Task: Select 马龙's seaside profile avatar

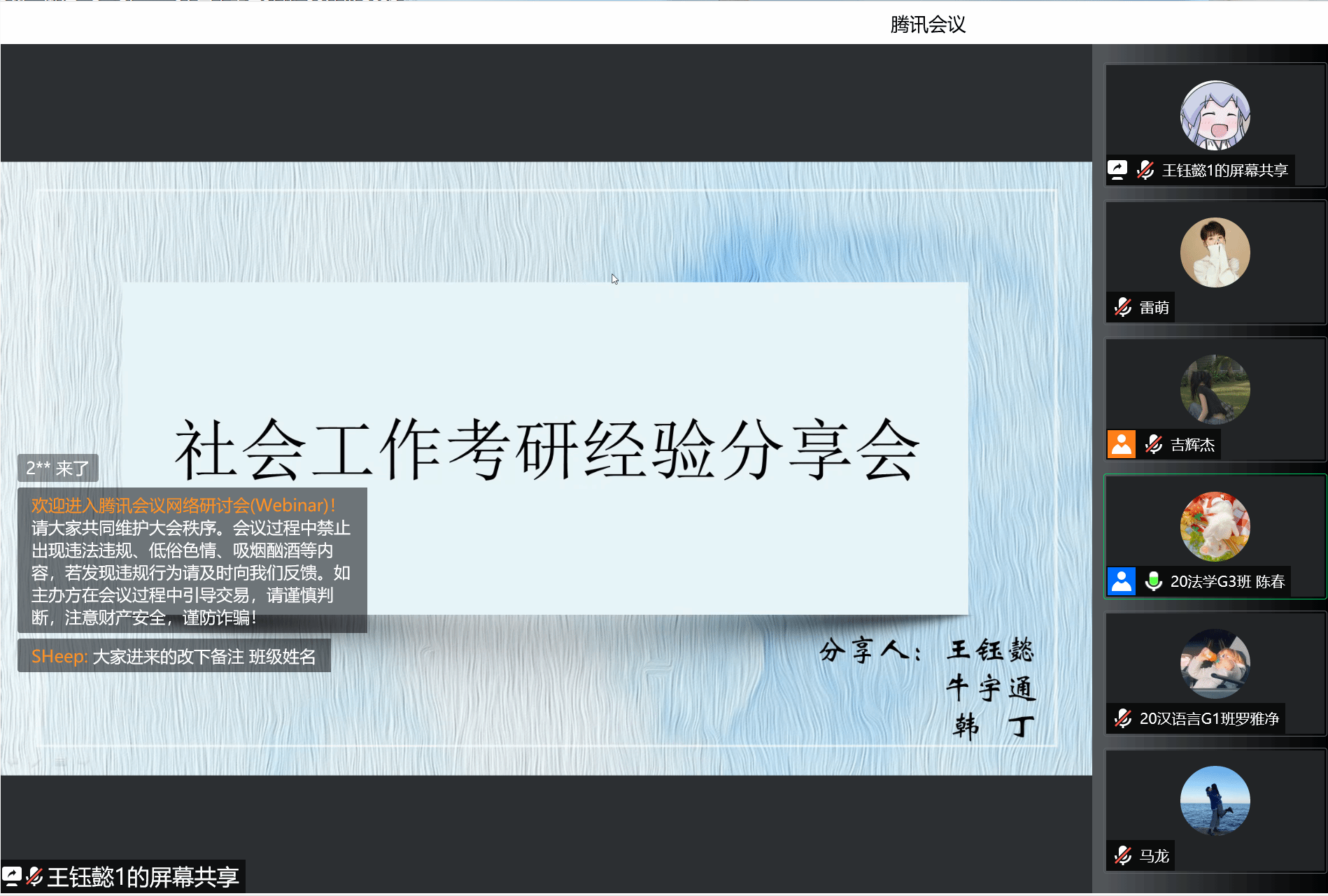Action: 1215,801
